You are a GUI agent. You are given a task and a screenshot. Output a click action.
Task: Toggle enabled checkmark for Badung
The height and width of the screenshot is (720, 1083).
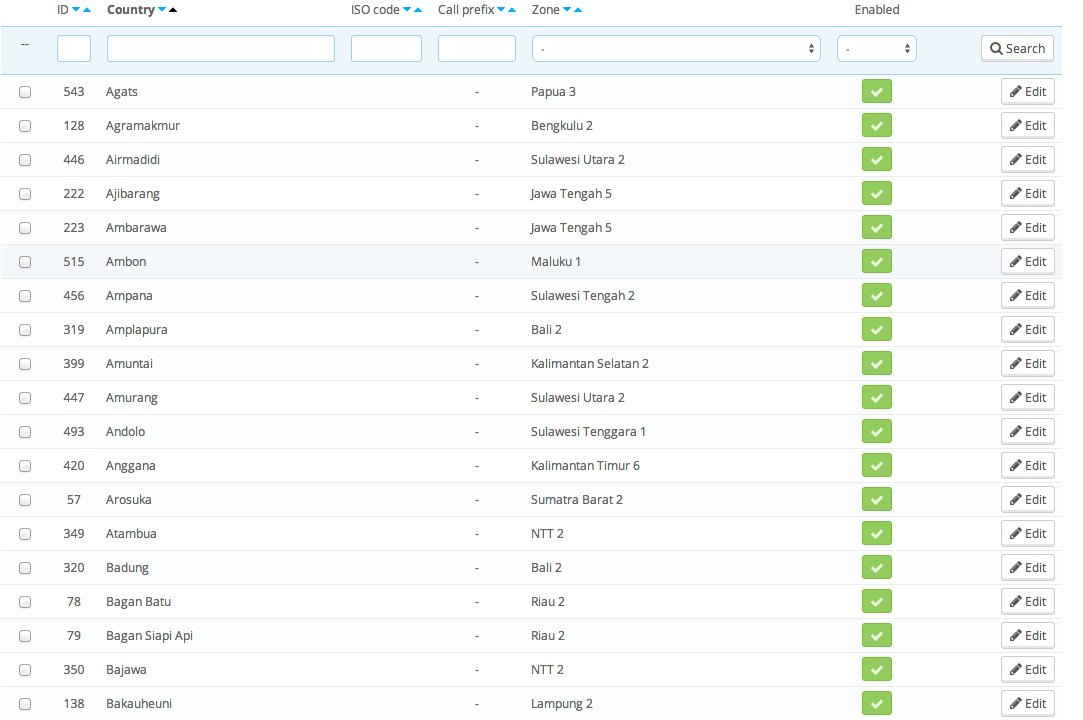point(876,567)
